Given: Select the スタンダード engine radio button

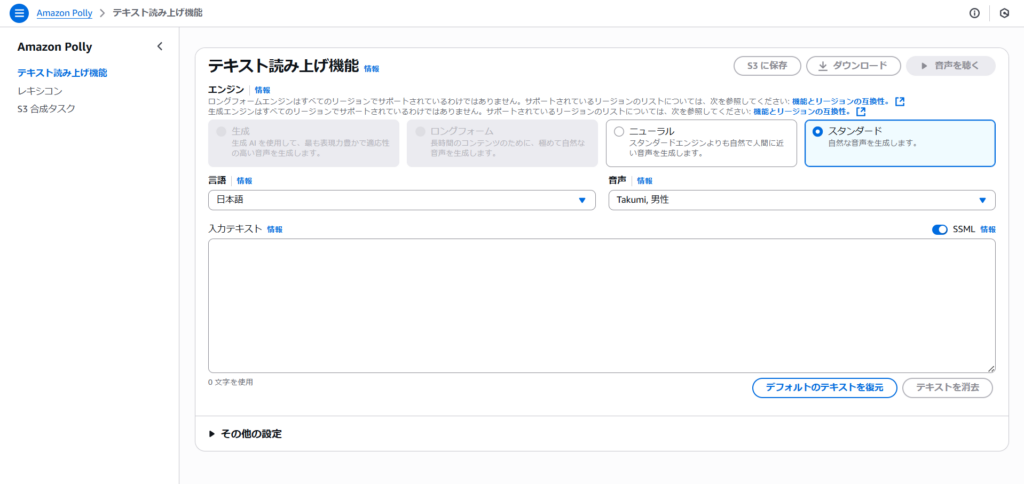Looking at the screenshot, I should tap(818, 131).
